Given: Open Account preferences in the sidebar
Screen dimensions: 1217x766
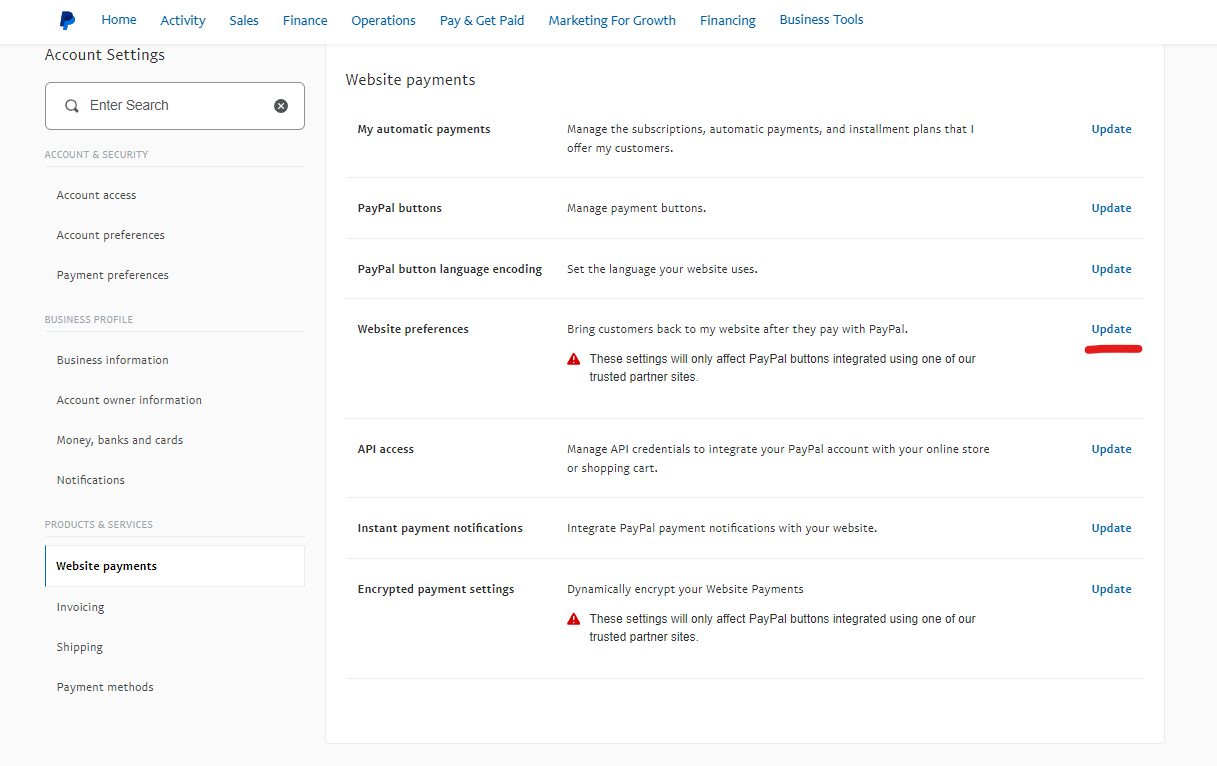Looking at the screenshot, I should click(x=111, y=235).
